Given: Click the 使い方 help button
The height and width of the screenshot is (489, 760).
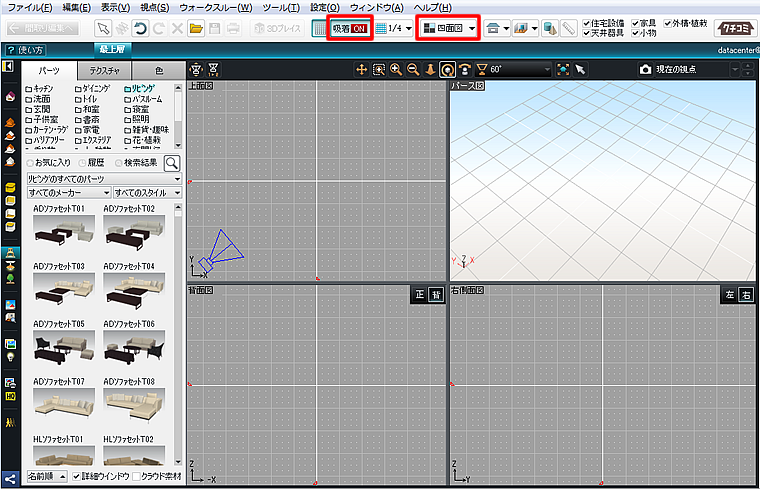Looking at the screenshot, I should (x=24, y=49).
